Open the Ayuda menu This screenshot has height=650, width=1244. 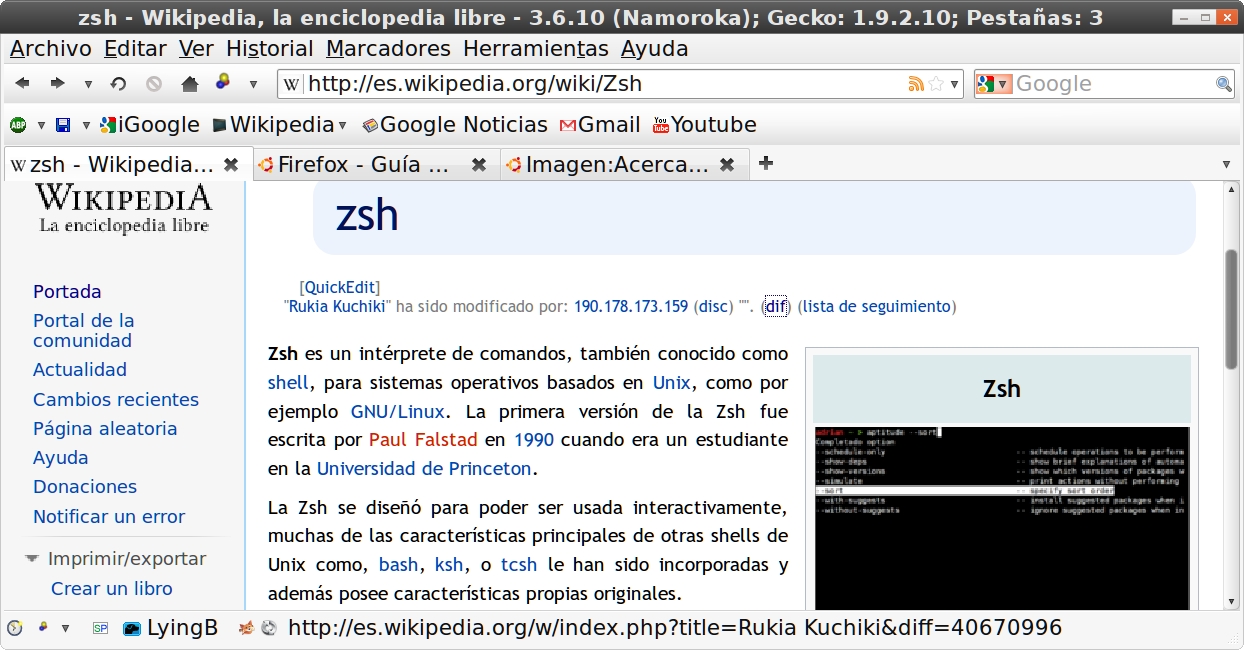coord(654,48)
